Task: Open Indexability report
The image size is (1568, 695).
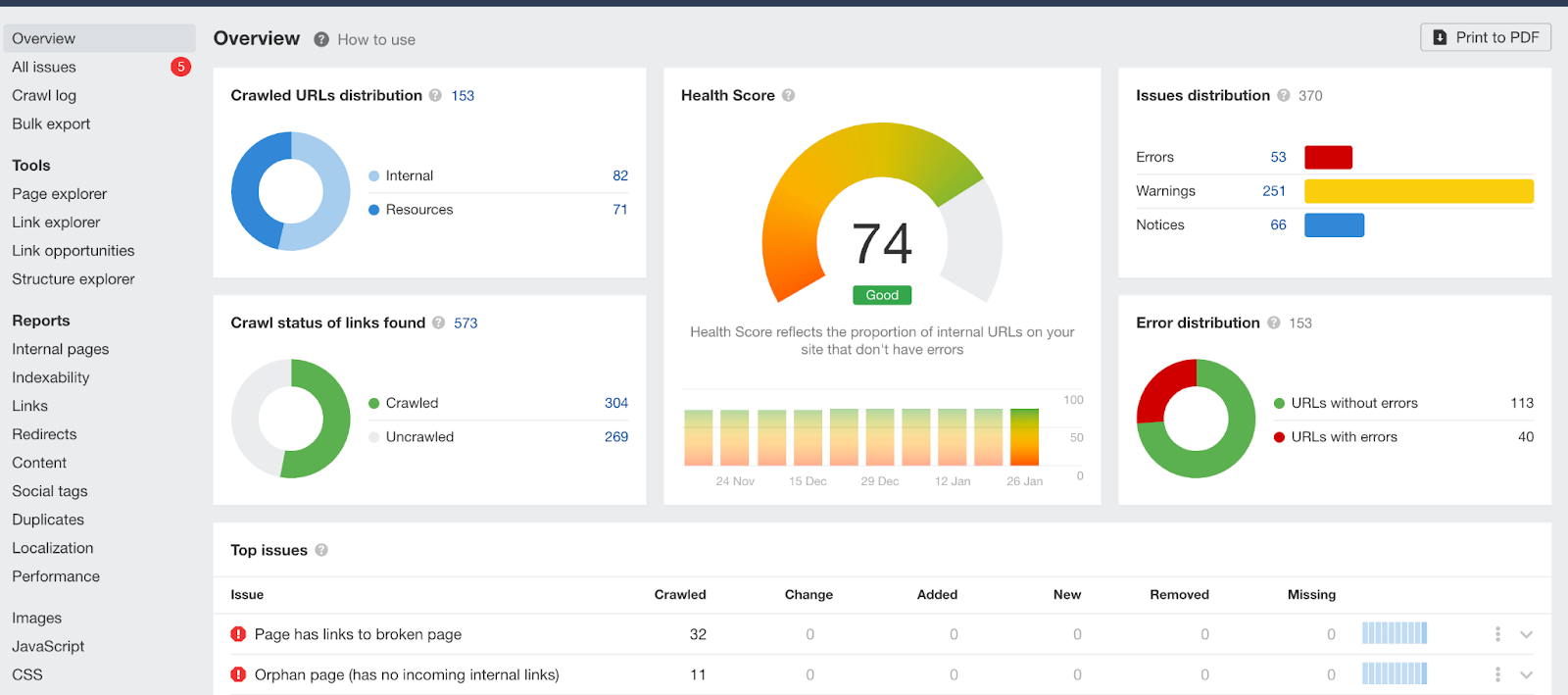Action: tap(51, 377)
